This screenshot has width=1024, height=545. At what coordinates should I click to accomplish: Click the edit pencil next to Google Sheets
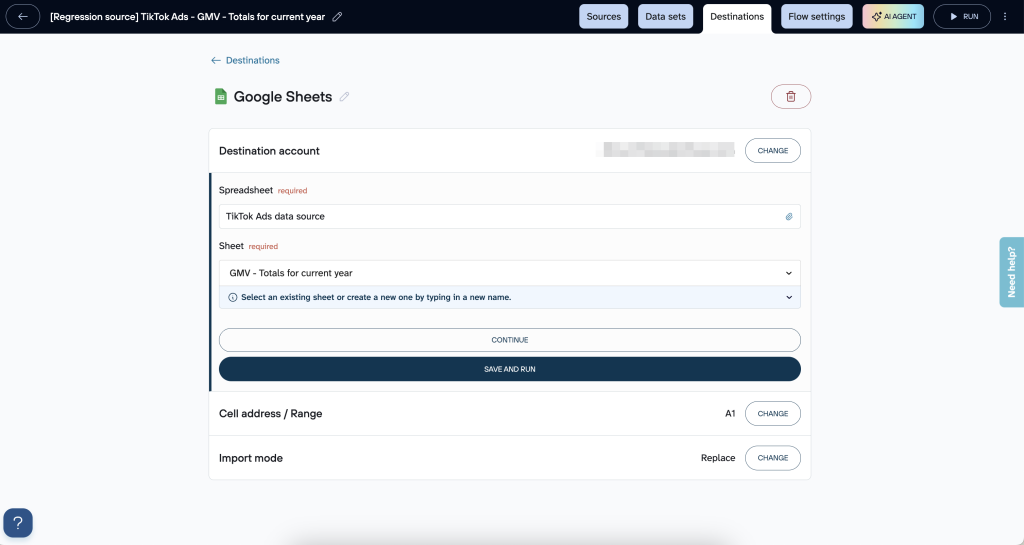coord(345,97)
